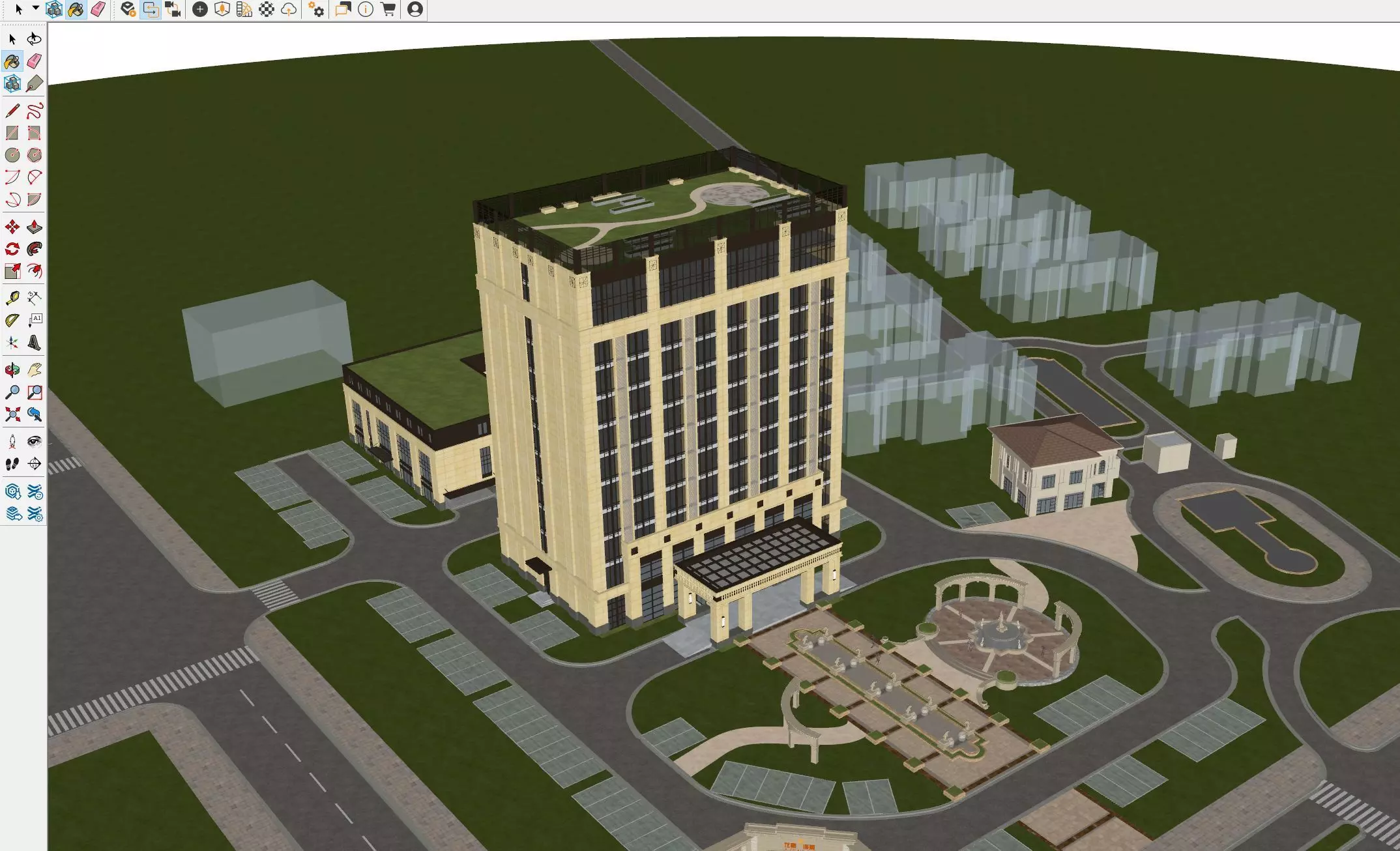Select the Section Plane tool
This screenshot has height=851, width=1400.
[35, 464]
